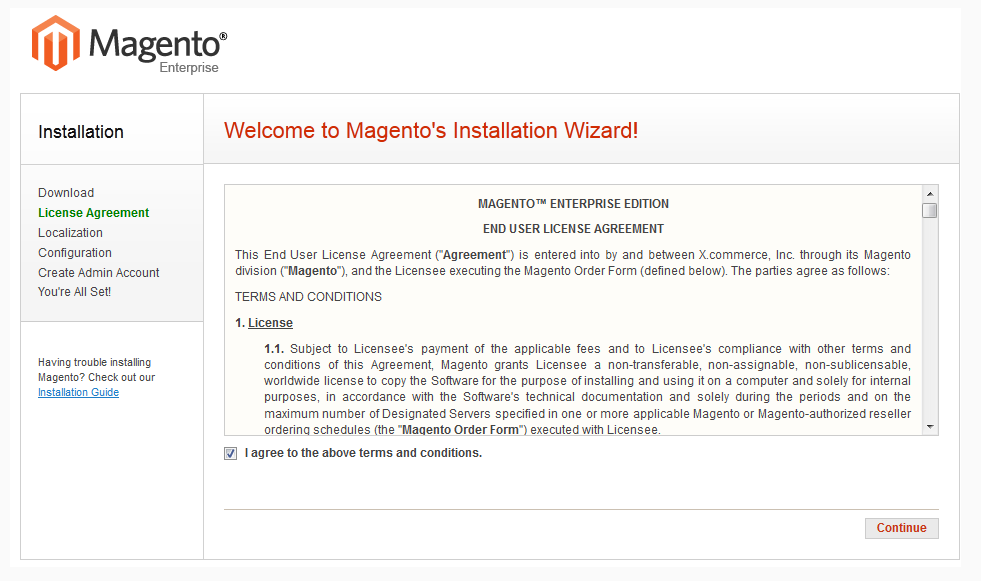This screenshot has width=981, height=581.
Task: Click 'I agree to the above terms' label
Action: [363, 453]
